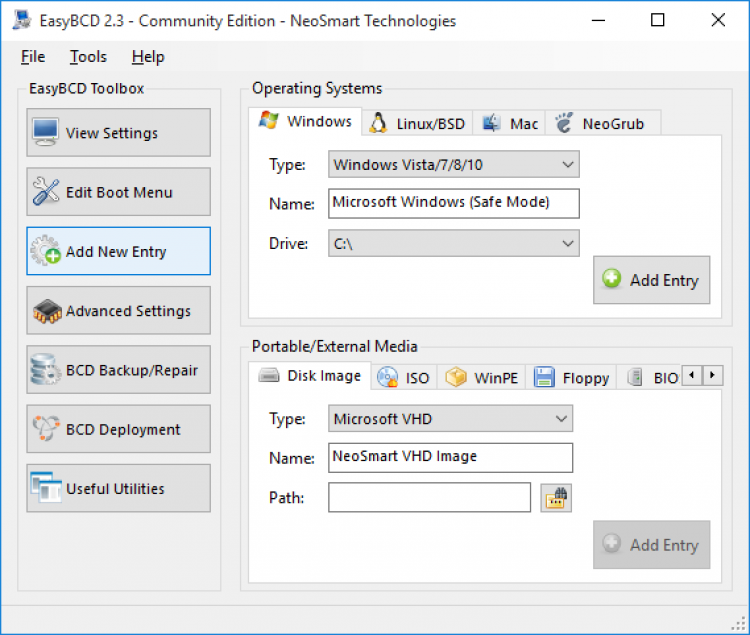The image size is (750, 635).
Task: Expand the Drive dropdown showing C:\
Action: click(x=454, y=243)
